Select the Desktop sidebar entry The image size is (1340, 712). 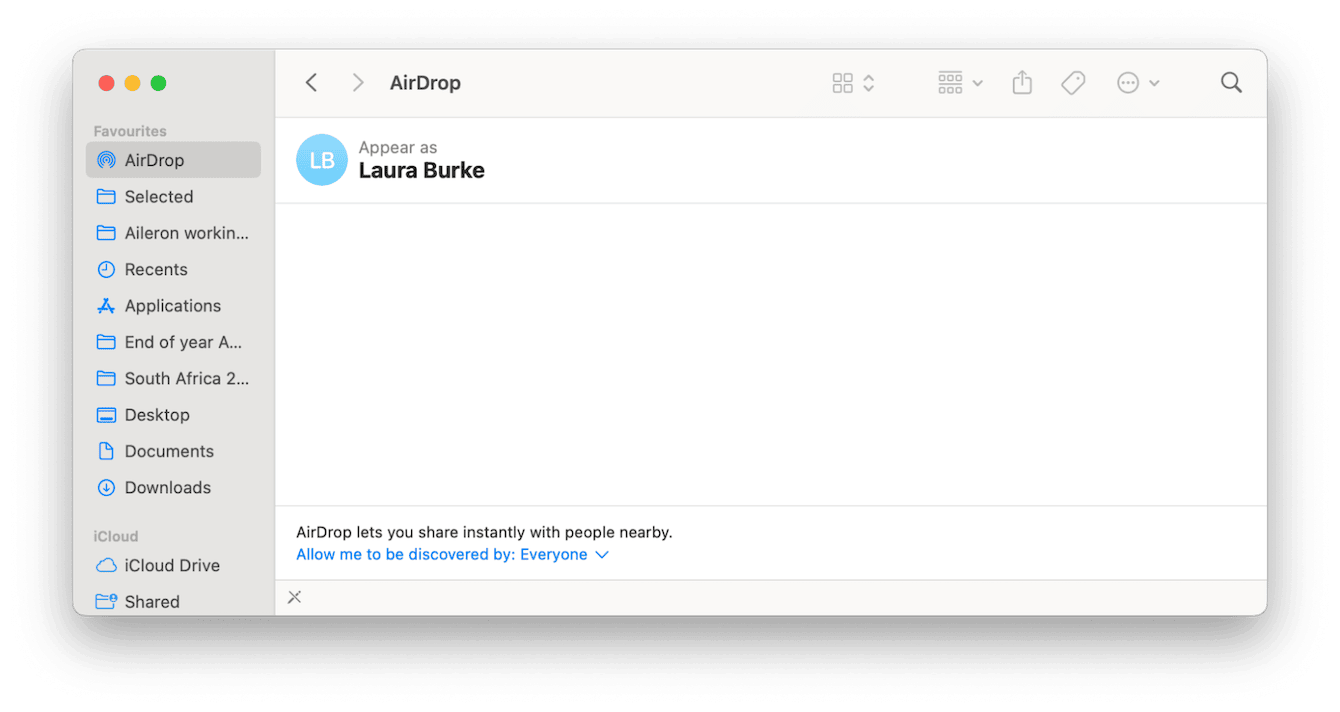(156, 414)
